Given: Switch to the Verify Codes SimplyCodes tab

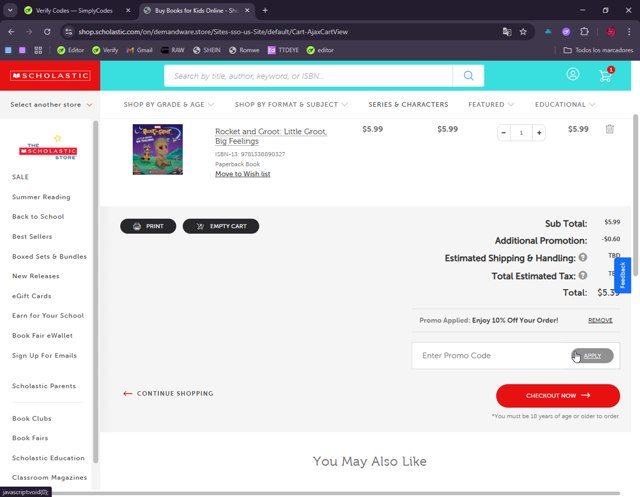Looking at the screenshot, I should coord(74,11).
